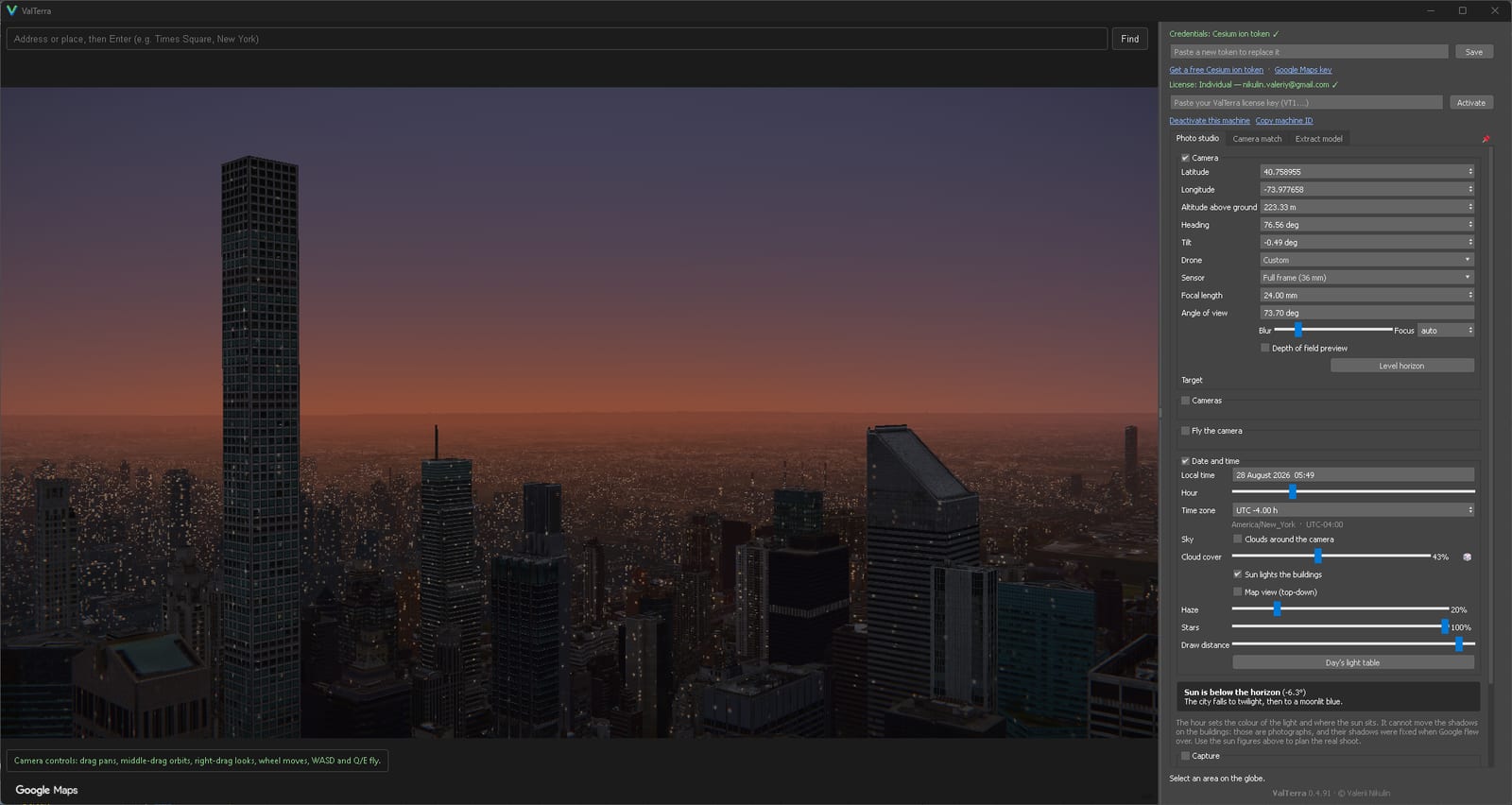Open the Get a free Cesium ion token link
The image size is (1512, 805).
point(1216,70)
